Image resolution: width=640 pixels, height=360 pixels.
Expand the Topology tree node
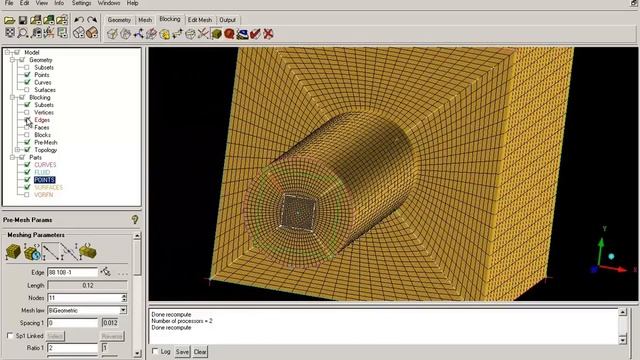pos(18,150)
